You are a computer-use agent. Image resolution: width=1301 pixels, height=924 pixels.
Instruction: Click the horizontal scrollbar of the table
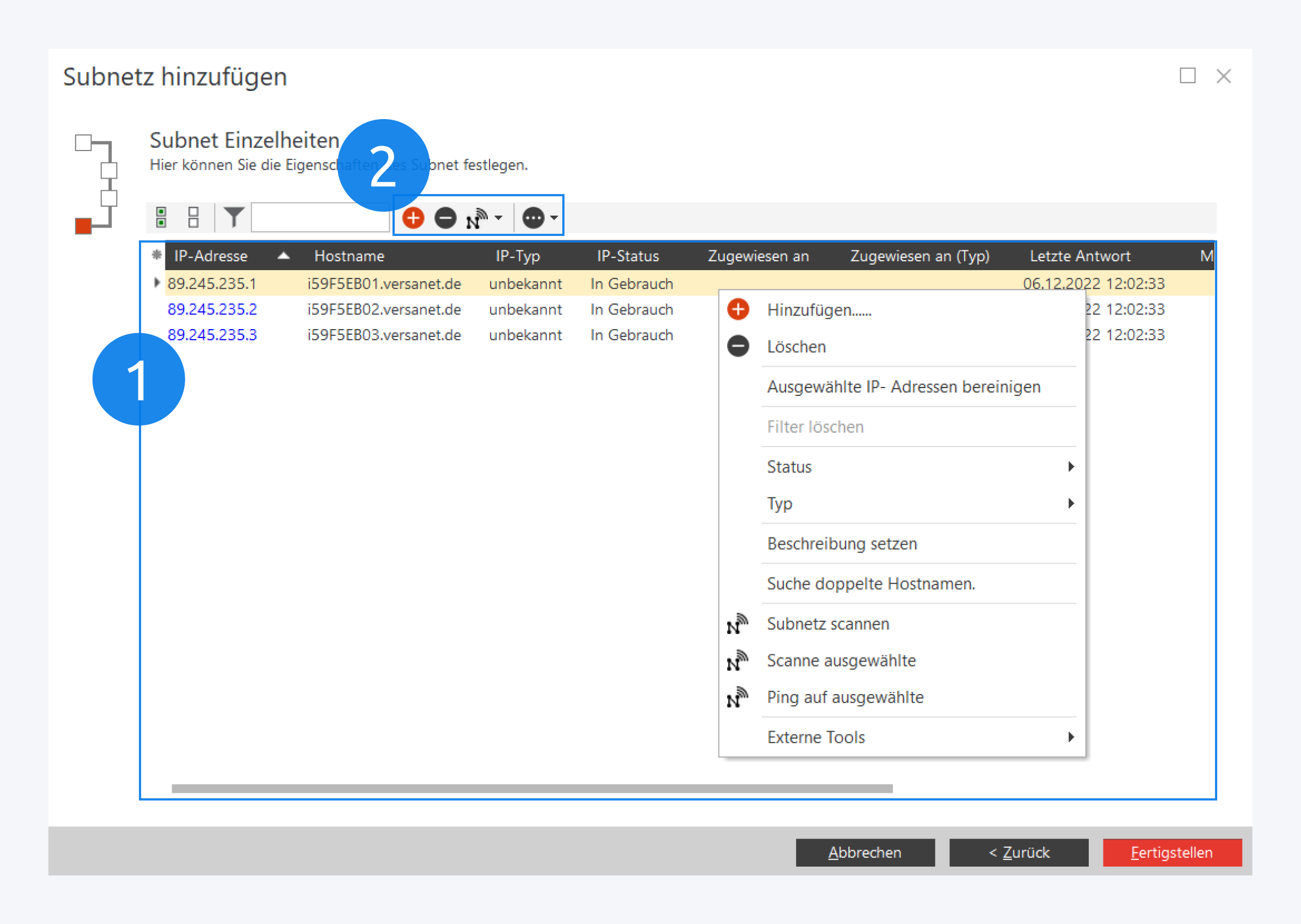531,788
